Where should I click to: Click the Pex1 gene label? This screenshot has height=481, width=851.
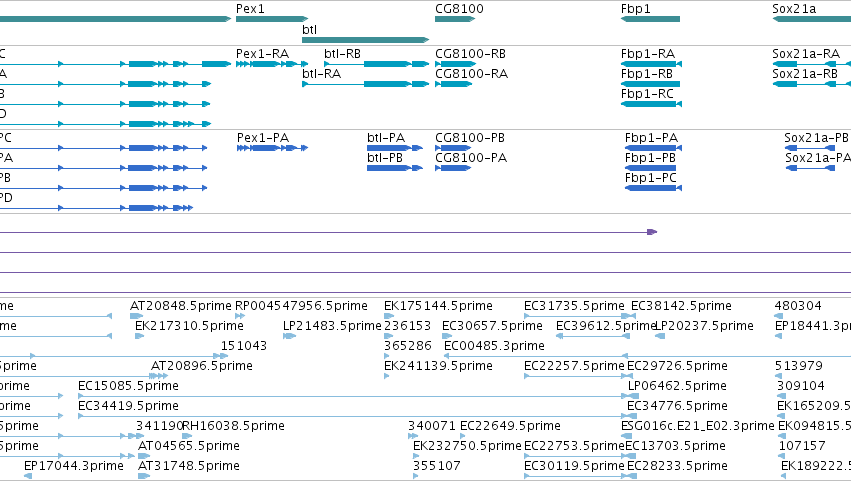click(x=250, y=9)
